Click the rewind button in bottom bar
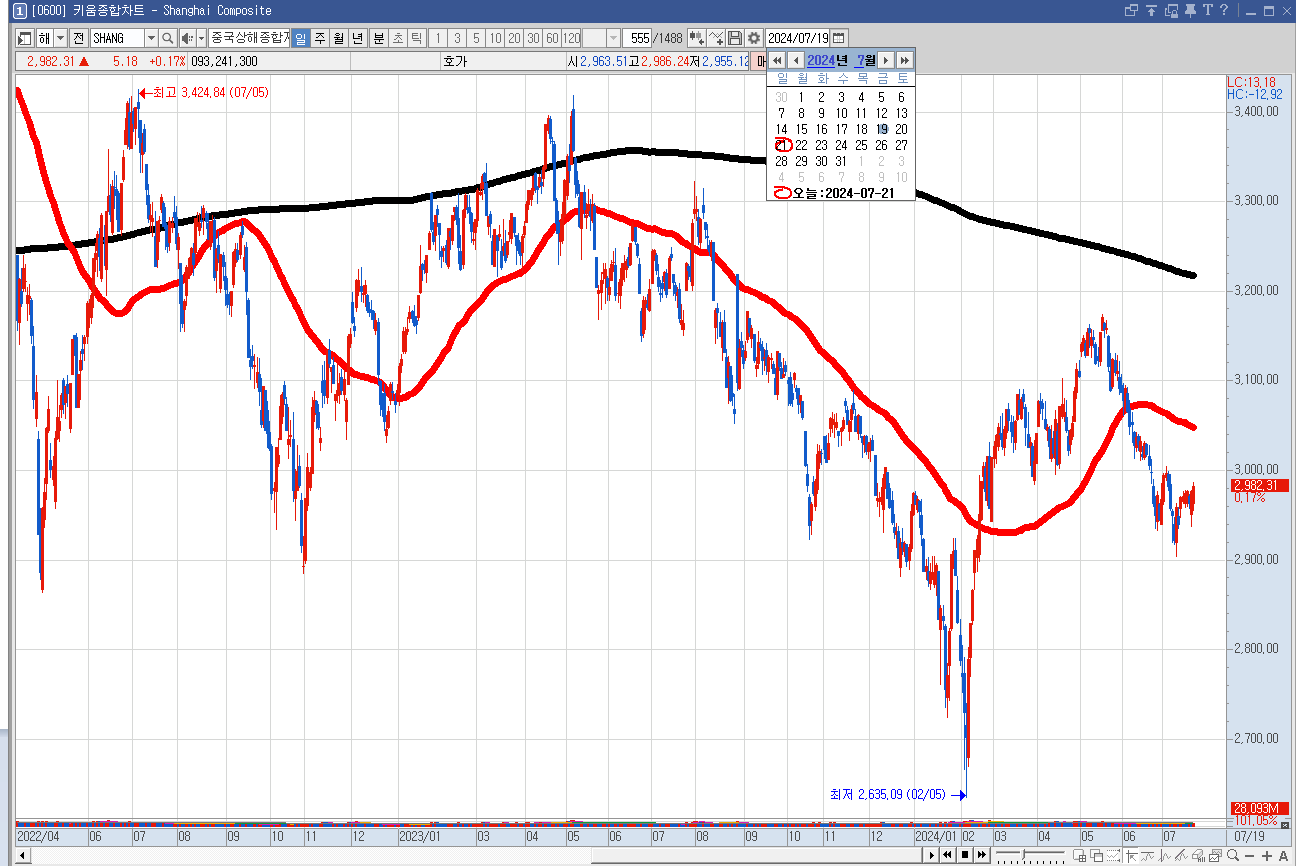 click(x=949, y=855)
